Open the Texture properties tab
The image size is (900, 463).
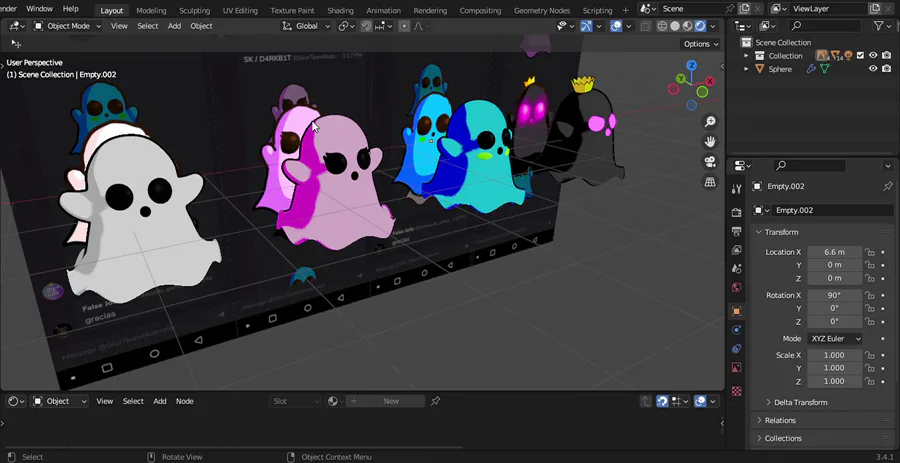coord(736,391)
